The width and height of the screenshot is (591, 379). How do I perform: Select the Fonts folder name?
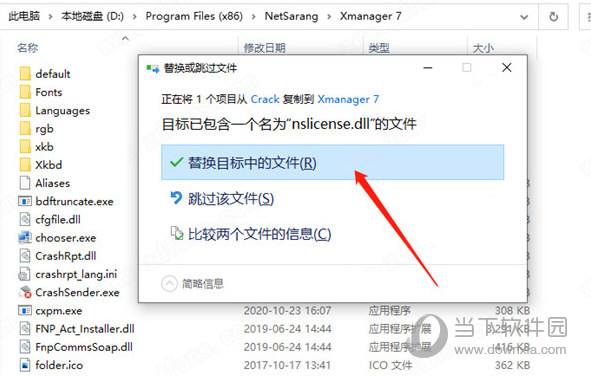tap(49, 92)
